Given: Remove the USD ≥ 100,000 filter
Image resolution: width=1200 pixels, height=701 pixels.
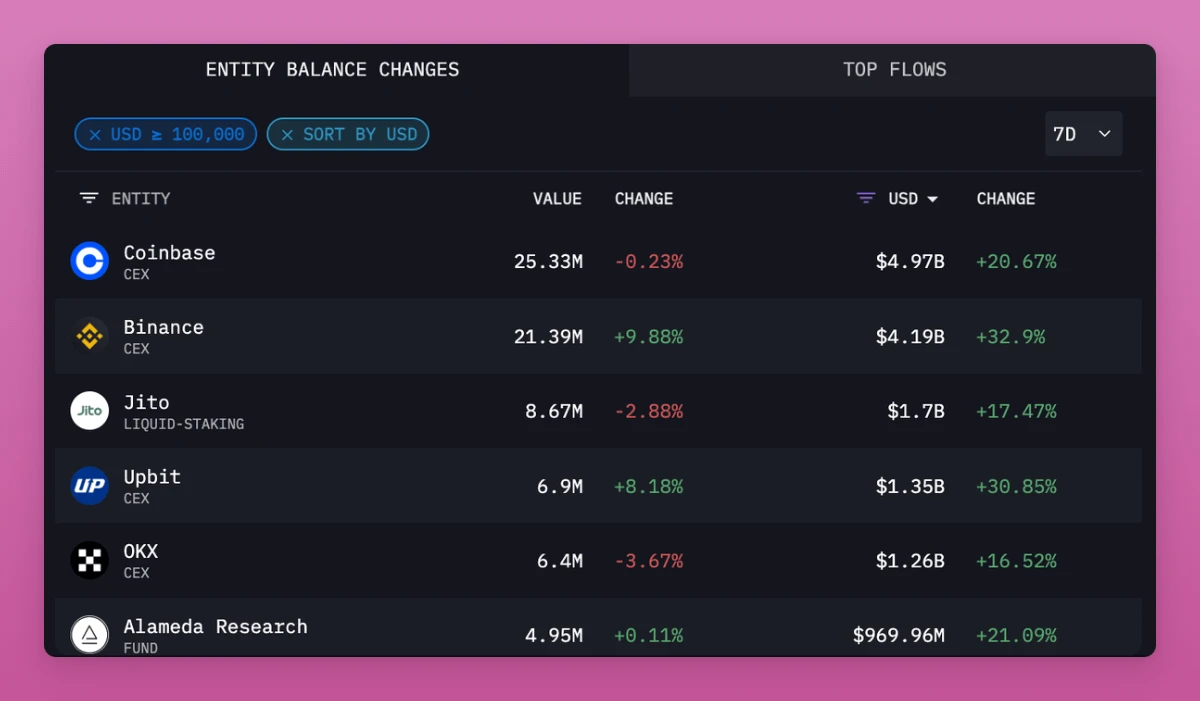Looking at the screenshot, I should (x=95, y=135).
